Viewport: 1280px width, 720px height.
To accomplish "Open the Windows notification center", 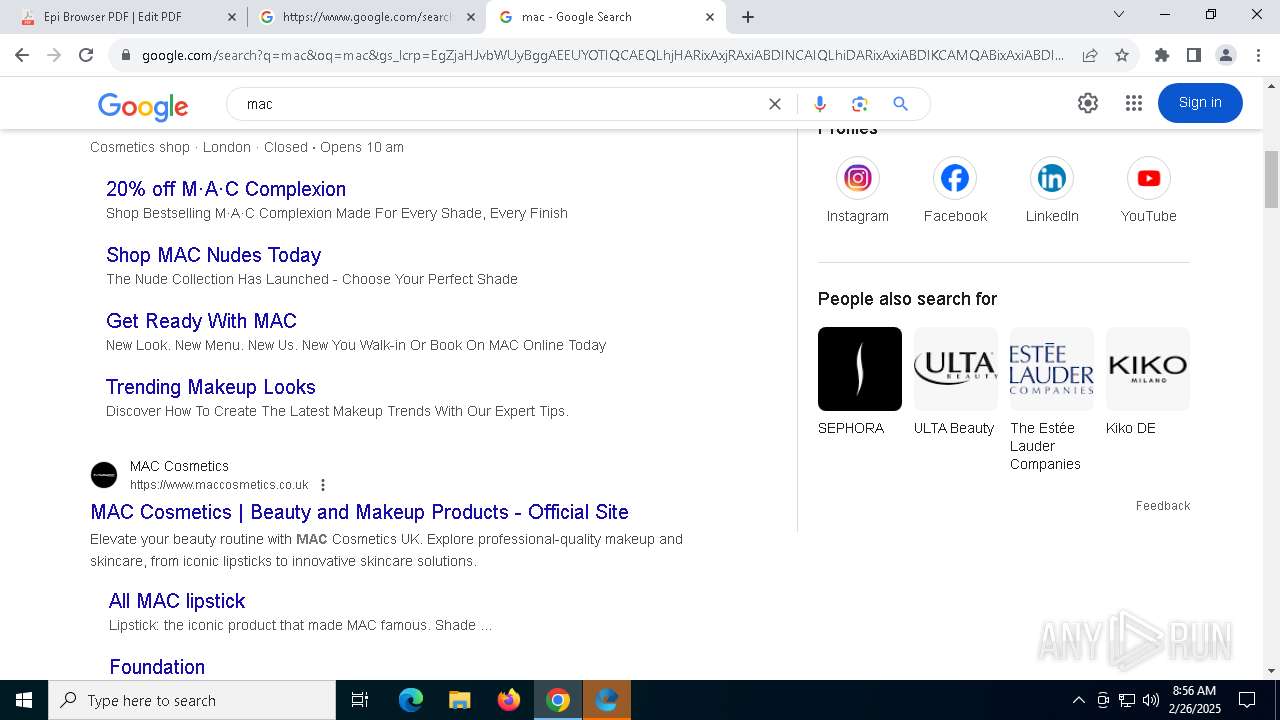I will (x=1247, y=700).
